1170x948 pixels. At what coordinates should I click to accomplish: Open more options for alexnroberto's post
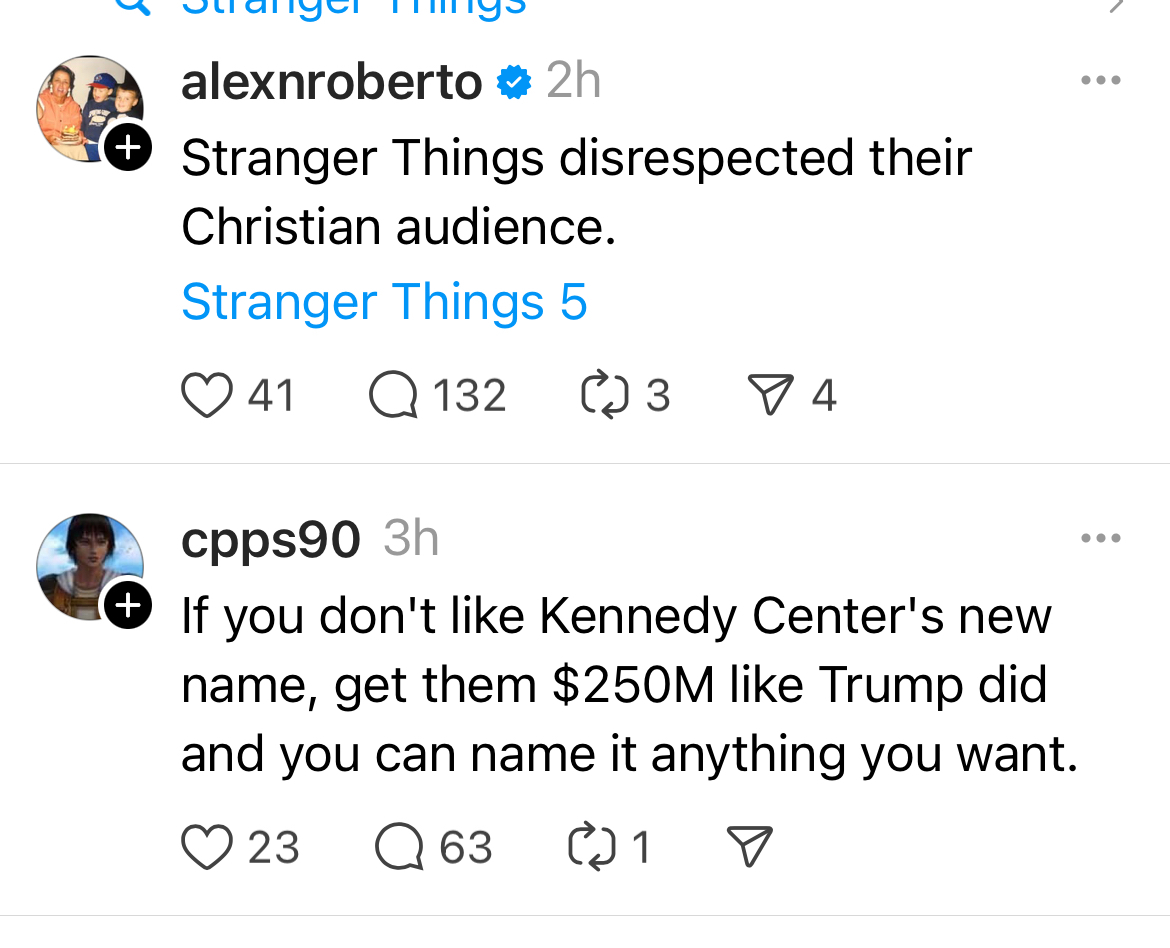tap(1101, 80)
